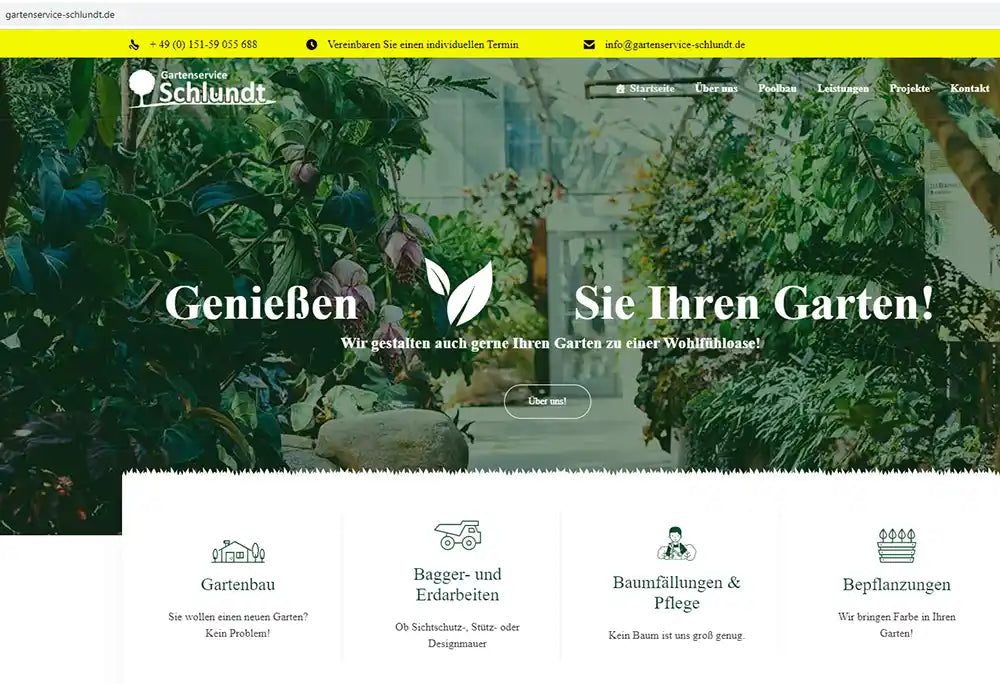Click the info@gartenservice-schlundt.de email link
Viewport: 1000px width, 684px height.
[x=674, y=45]
